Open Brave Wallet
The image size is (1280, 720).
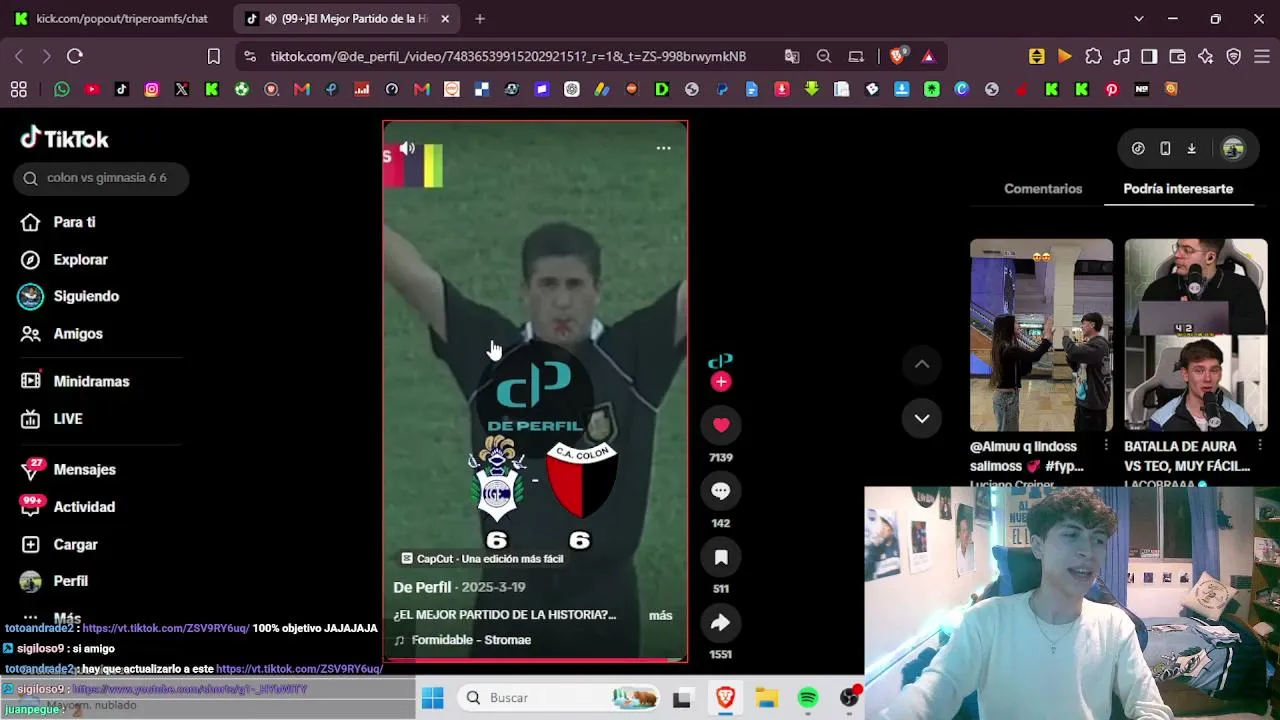(1177, 57)
